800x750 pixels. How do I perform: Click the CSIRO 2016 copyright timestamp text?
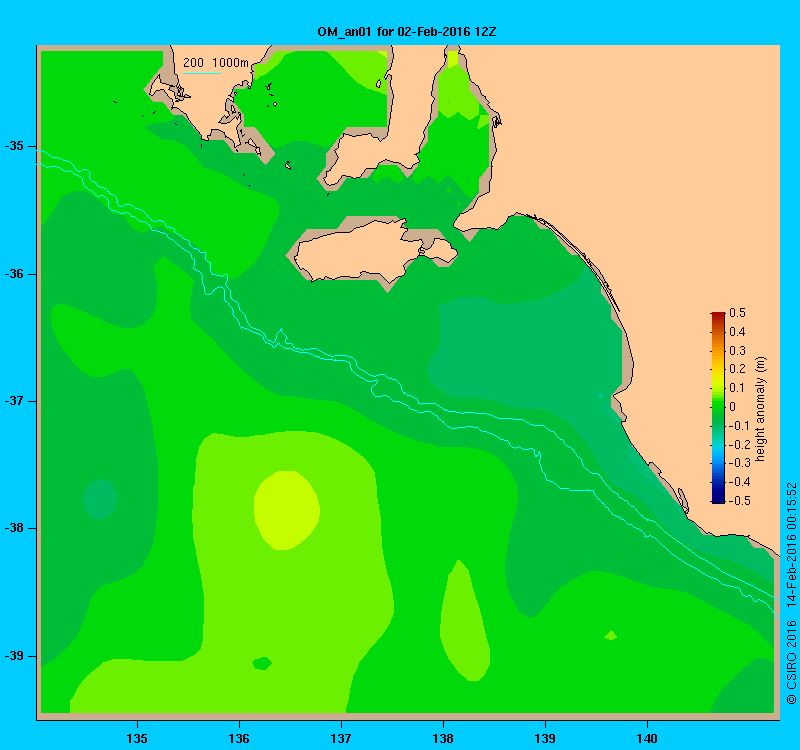click(x=791, y=593)
